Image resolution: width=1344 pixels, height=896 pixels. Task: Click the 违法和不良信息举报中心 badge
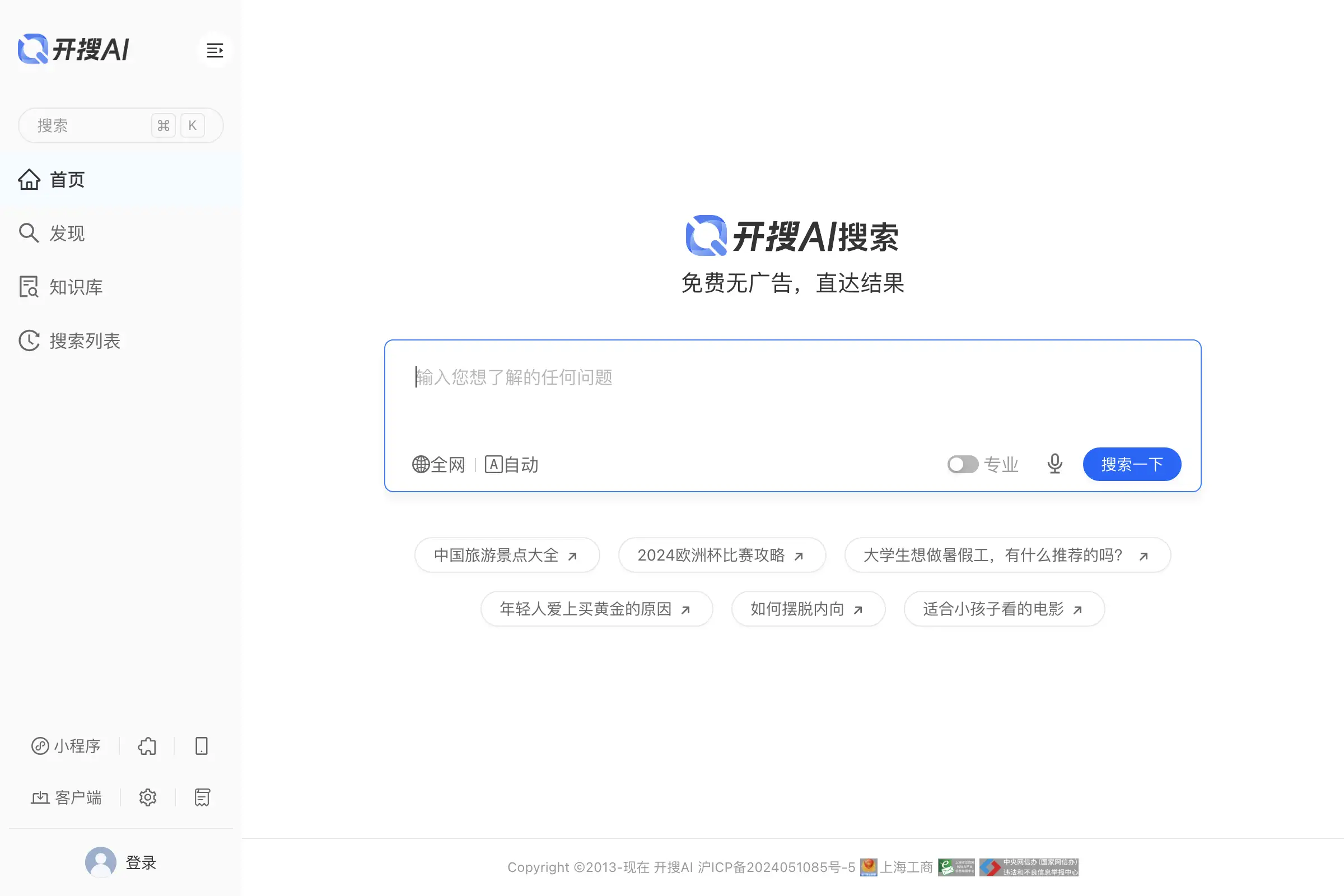click(x=1029, y=867)
